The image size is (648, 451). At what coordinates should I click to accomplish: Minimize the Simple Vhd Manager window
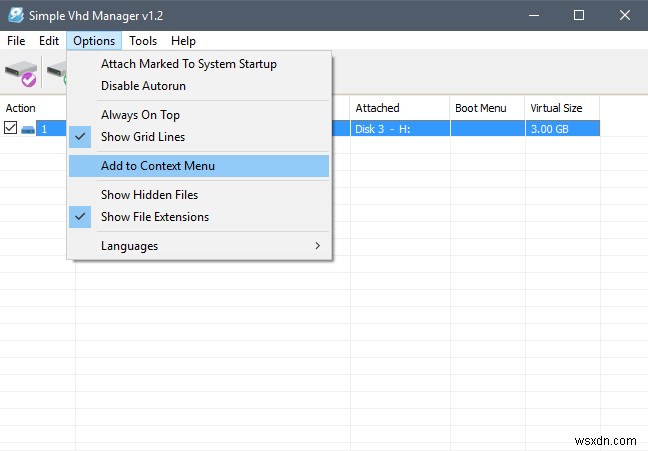click(x=532, y=15)
